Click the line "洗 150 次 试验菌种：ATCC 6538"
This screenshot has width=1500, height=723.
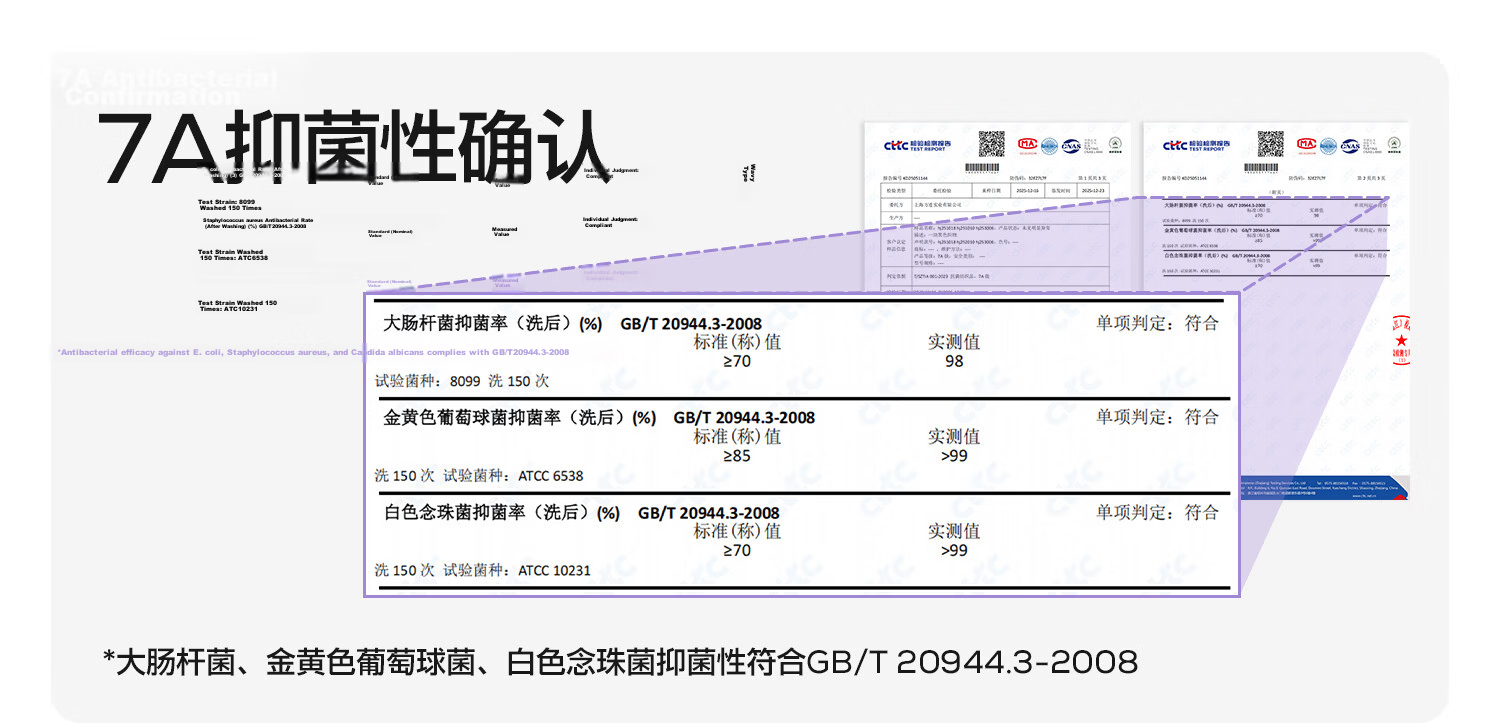[x=479, y=476]
